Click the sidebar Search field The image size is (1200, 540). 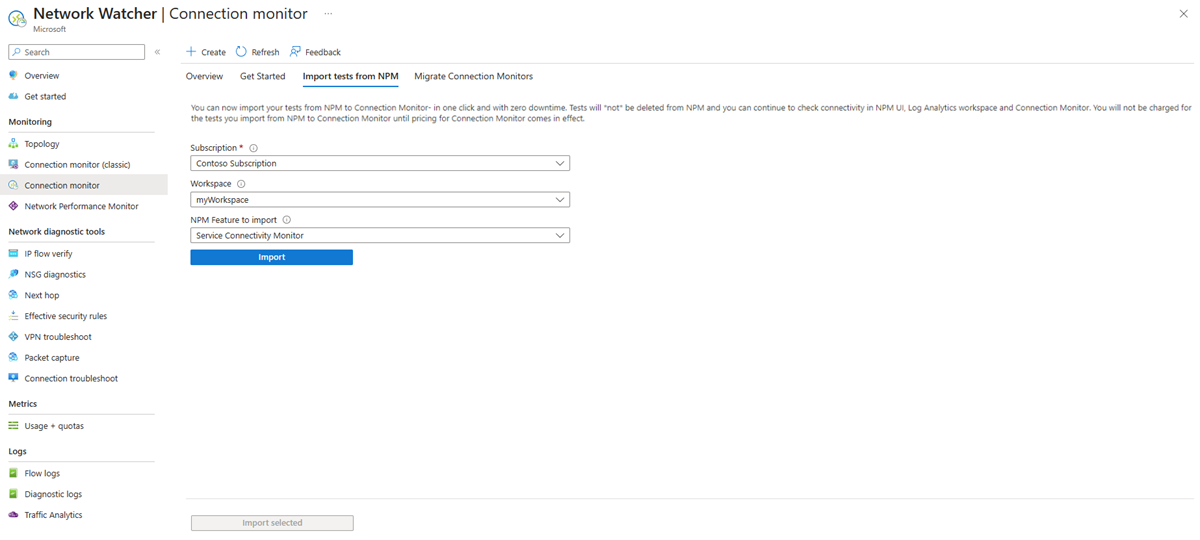[x=80, y=52]
